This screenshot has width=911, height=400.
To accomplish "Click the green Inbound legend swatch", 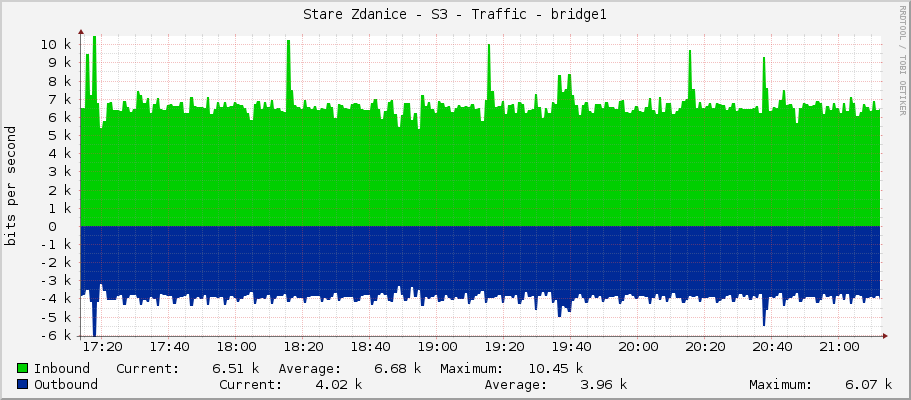I will (23, 369).
